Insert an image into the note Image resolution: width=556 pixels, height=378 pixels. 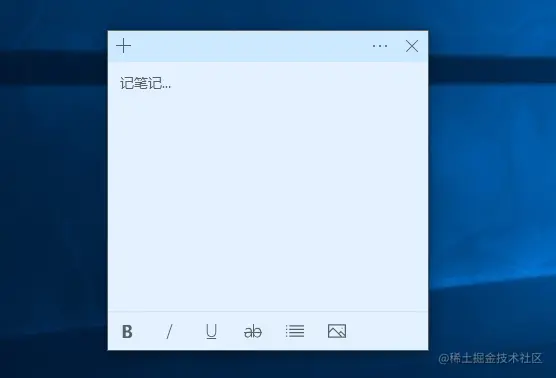click(337, 331)
